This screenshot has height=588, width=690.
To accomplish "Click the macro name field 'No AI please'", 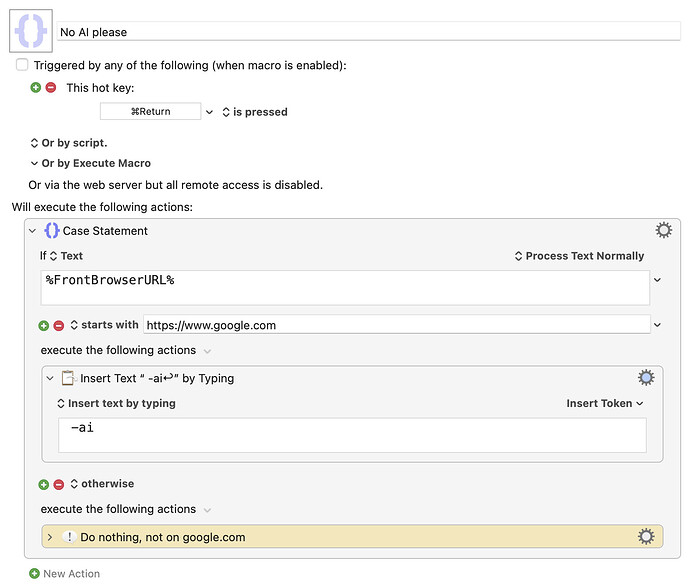I will (368, 32).
